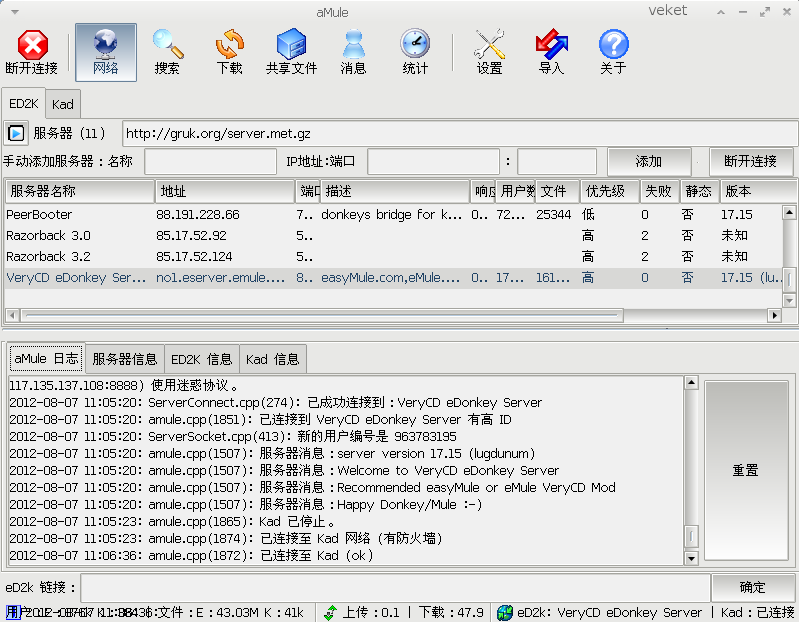Focus the eD2k 链接 link input field
This screenshot has height=622, width=799.
(395, 587)
